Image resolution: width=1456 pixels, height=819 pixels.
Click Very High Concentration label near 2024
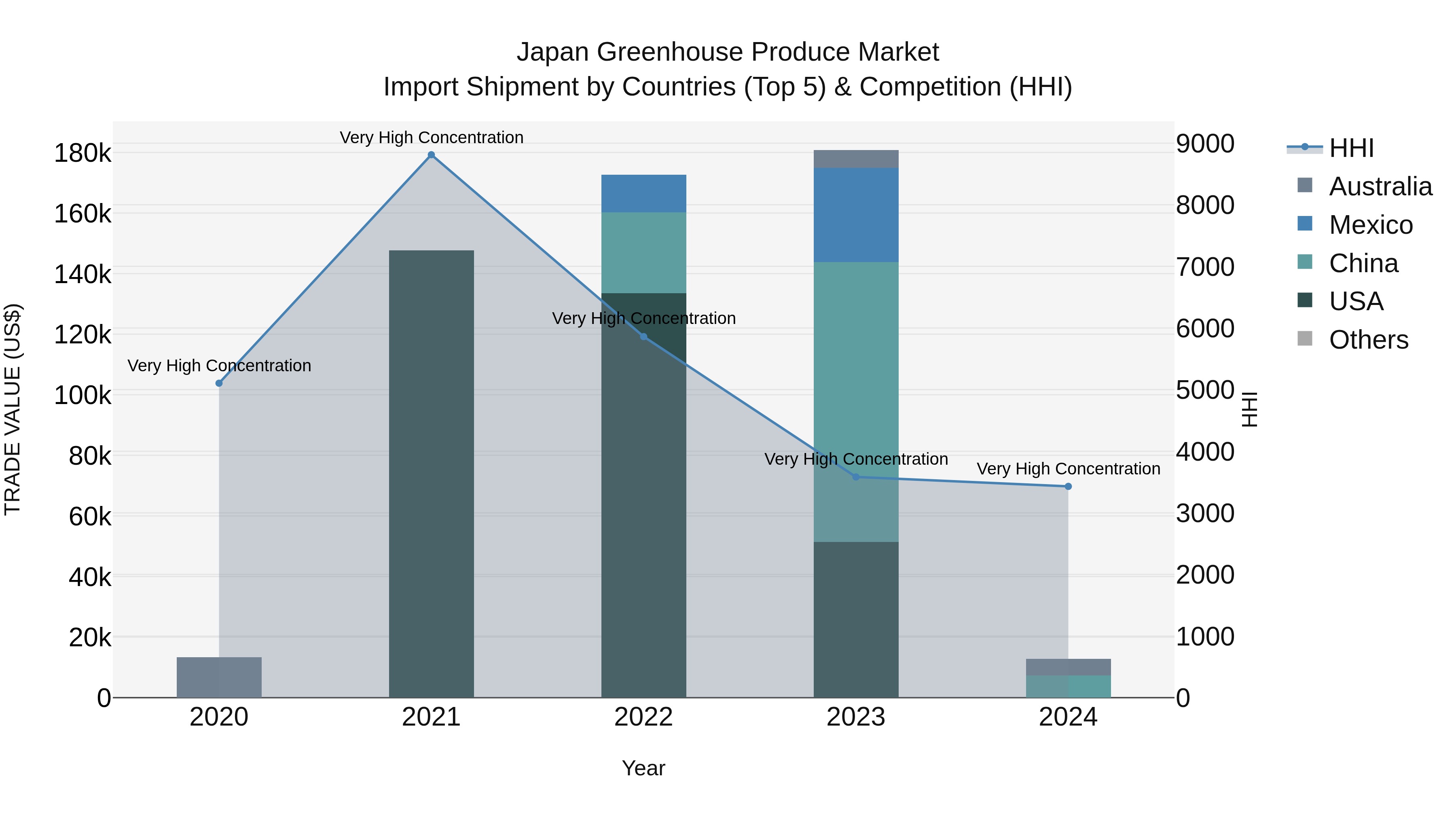pyautogui.click(x=1068, y=469)
